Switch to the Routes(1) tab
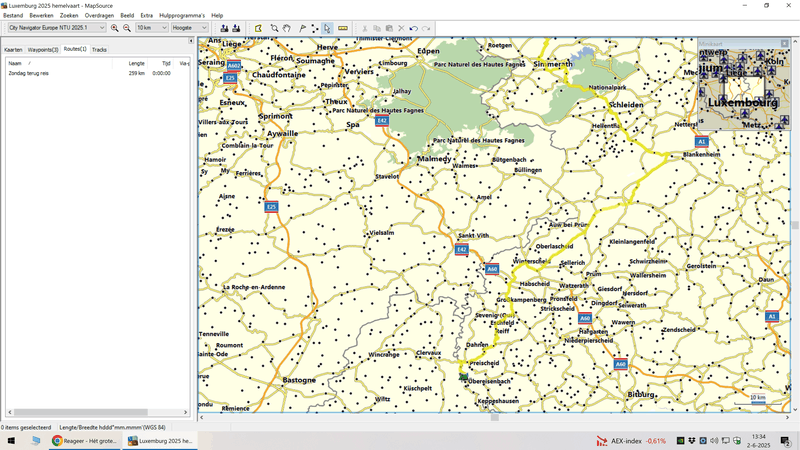The height and width of the screenshot is (450, 800). point(75,49)
